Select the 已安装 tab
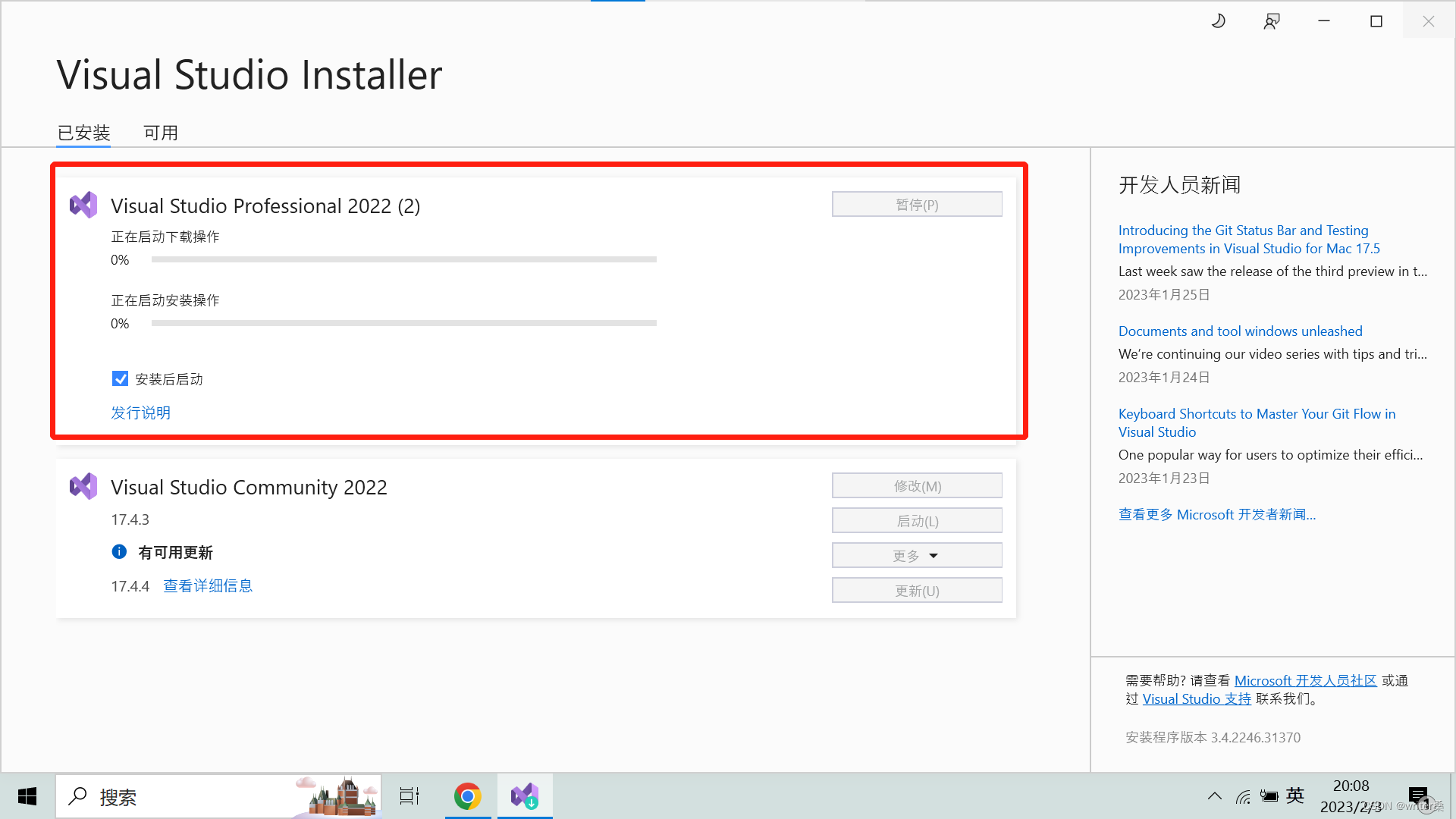1456x819 pixels. click(83, 133)
